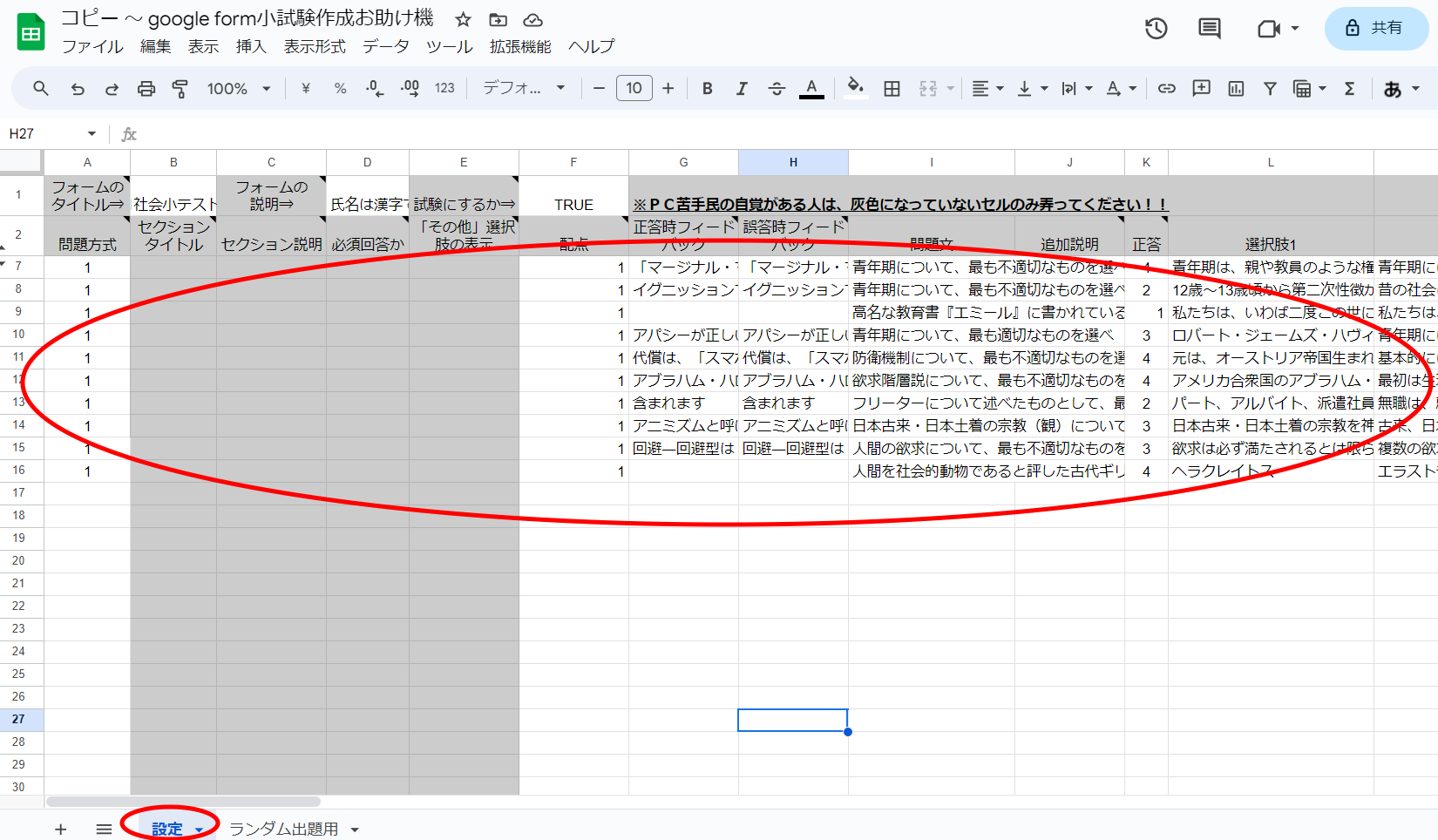This screenshot has width=1438, height=840.
Task: Open the comments history icon
Action: 1210,29
